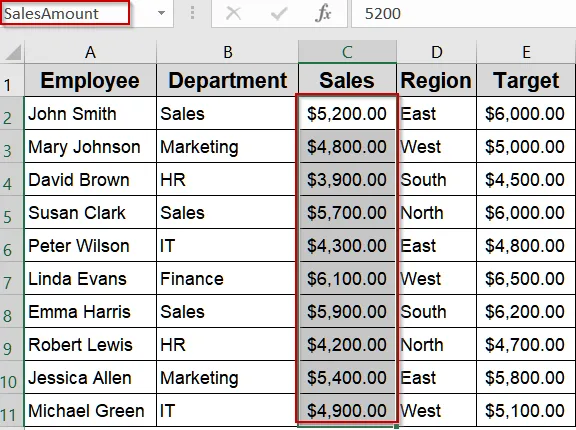Viewport: 576px width, 430px height.
Task: Open the Insert Function fx icon
Action: (x=323, y=14)
